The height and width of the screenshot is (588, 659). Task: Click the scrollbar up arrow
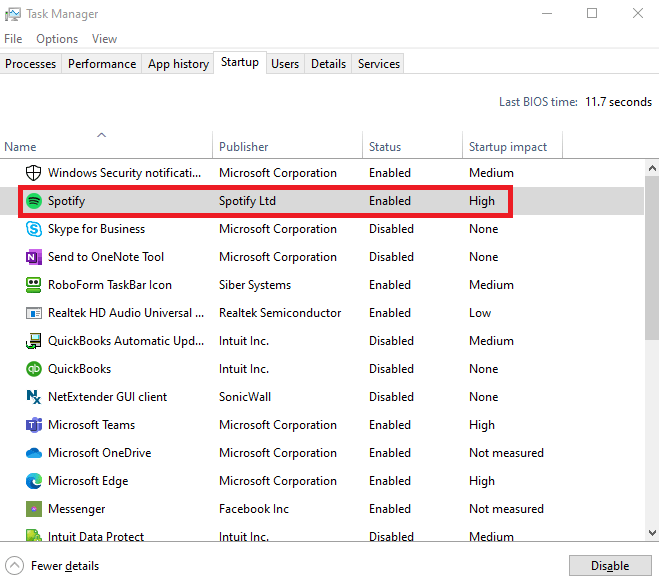[x=652, y=169]
